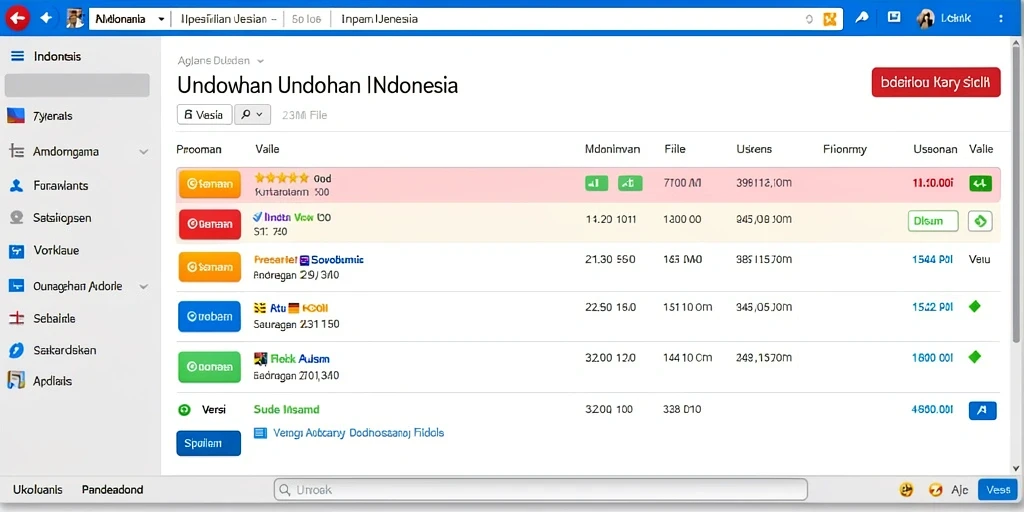Screen dimensions: 1024x512
Task: Open the search filter dropdown beside 6 Vesia
Action: click(x=252, y=114)
